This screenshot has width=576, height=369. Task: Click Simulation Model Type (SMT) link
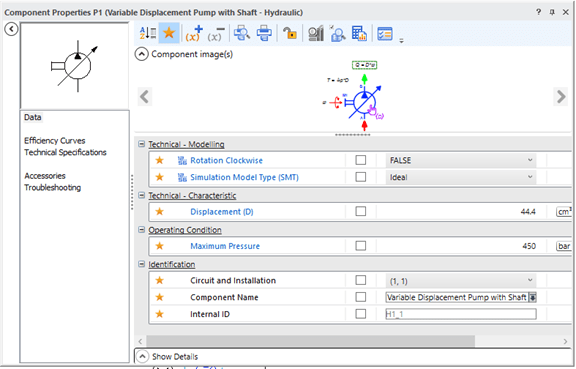click(x=244, y=177)
